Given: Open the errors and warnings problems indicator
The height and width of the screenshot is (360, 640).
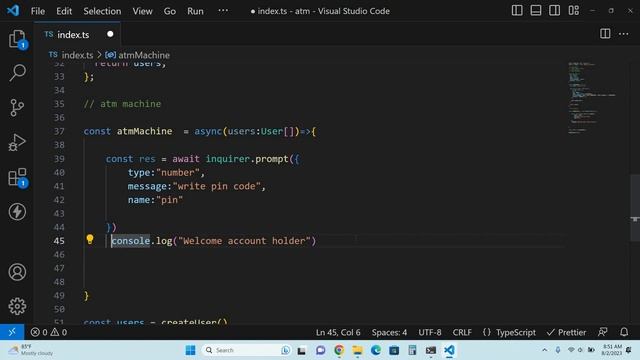Looking at the screenshot, I should click(49, 332).
